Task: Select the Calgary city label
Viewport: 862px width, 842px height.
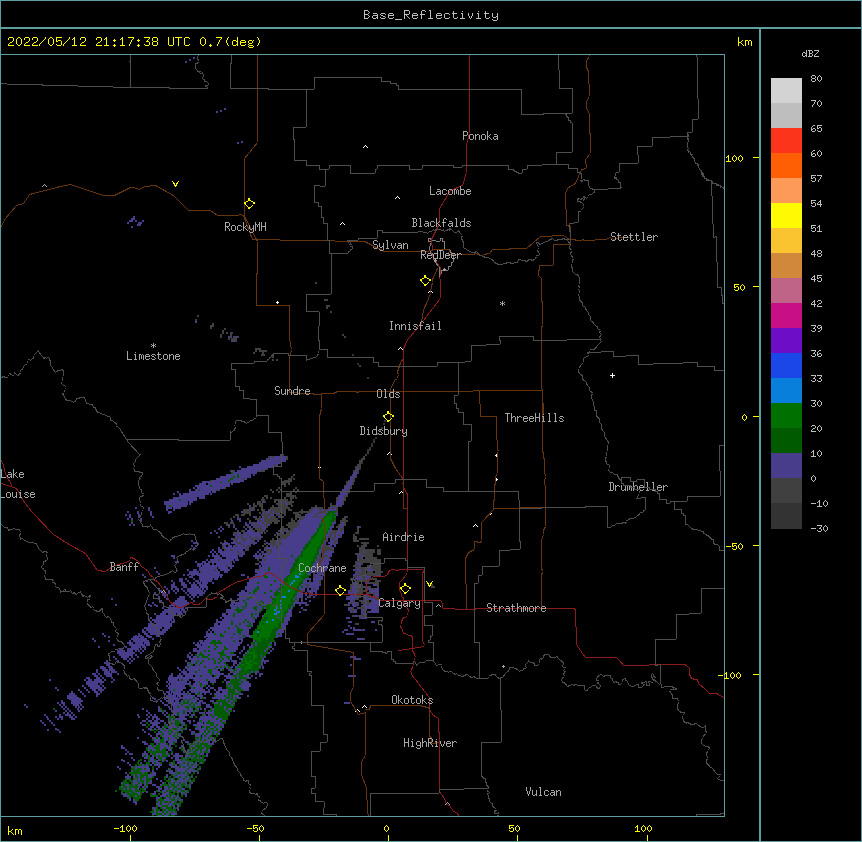Action: (x=400, y=603)
